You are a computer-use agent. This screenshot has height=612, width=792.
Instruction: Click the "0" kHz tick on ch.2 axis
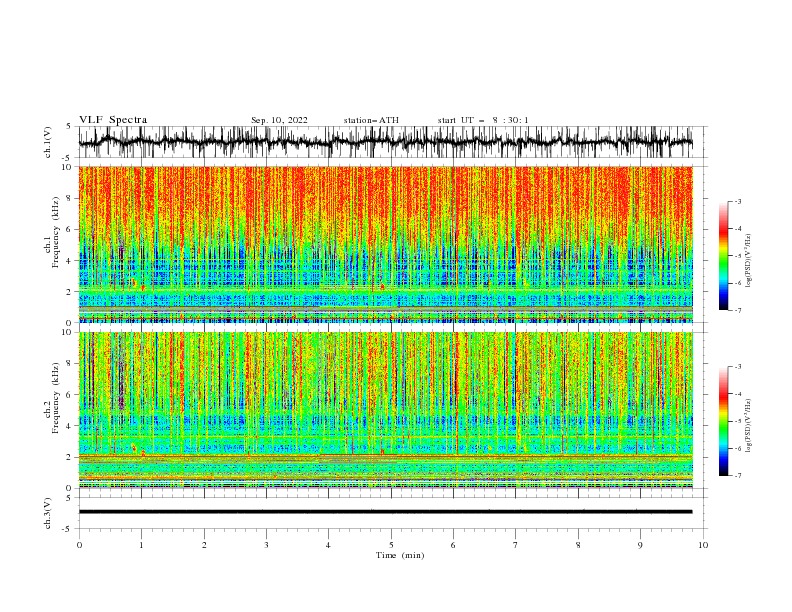click(71, 488)
